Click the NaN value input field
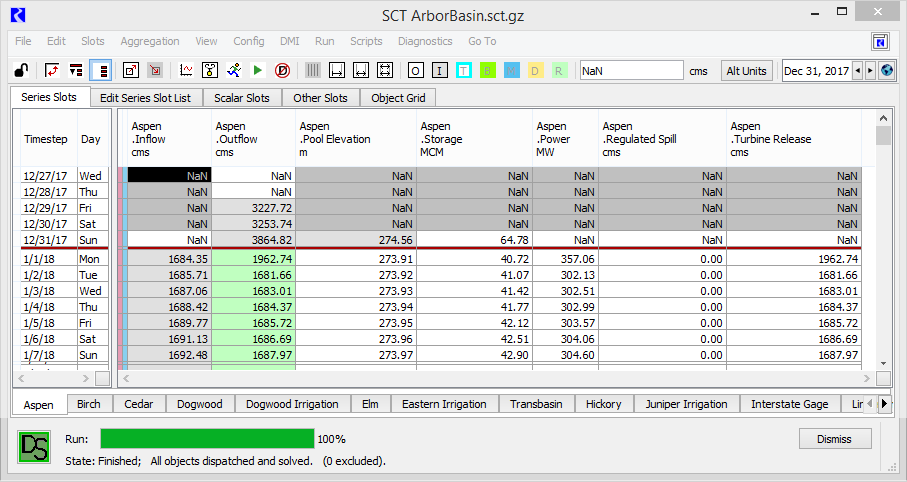907x482 pixels. pyautogui.click(x=630, y=71)
